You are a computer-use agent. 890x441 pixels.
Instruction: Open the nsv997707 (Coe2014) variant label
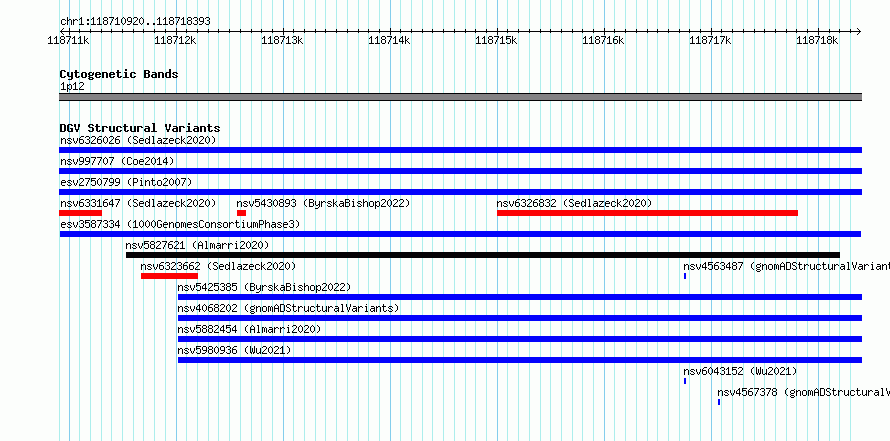coord(117,161)
